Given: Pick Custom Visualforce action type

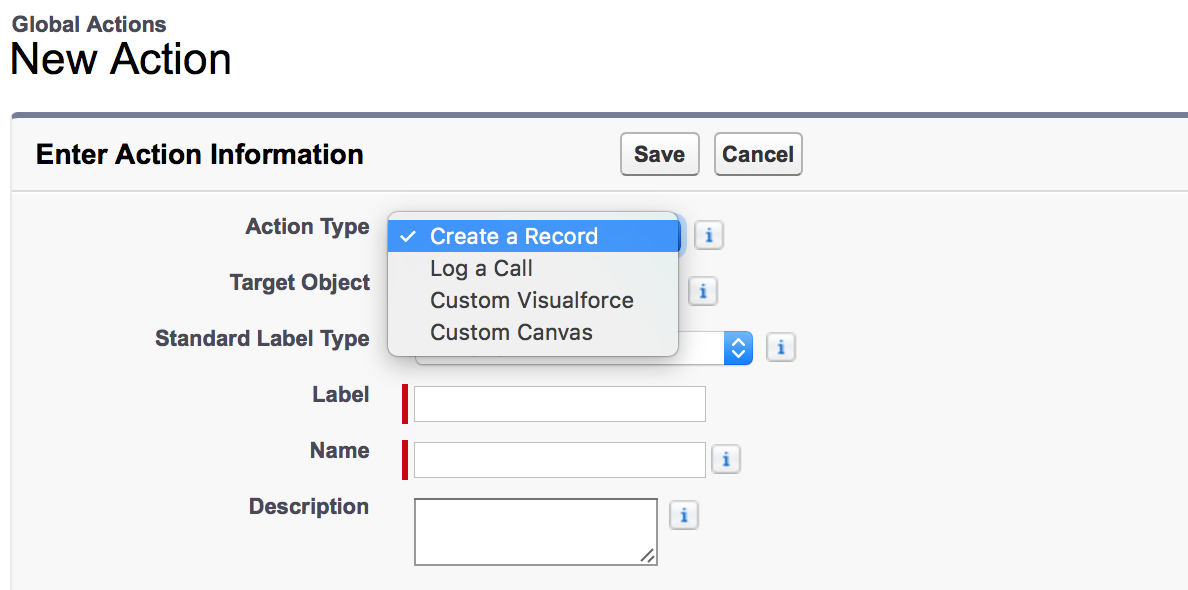Looking at the screenshot, I should pos(533,300).
